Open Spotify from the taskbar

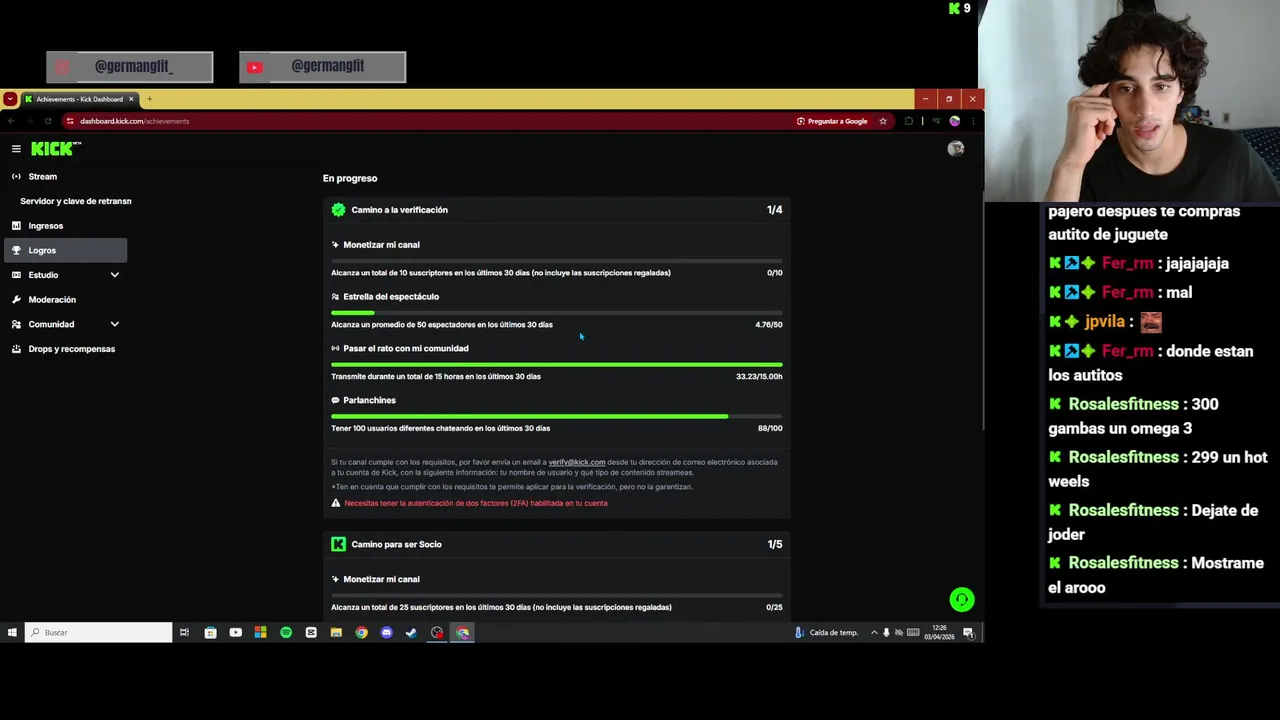[286, 632]
